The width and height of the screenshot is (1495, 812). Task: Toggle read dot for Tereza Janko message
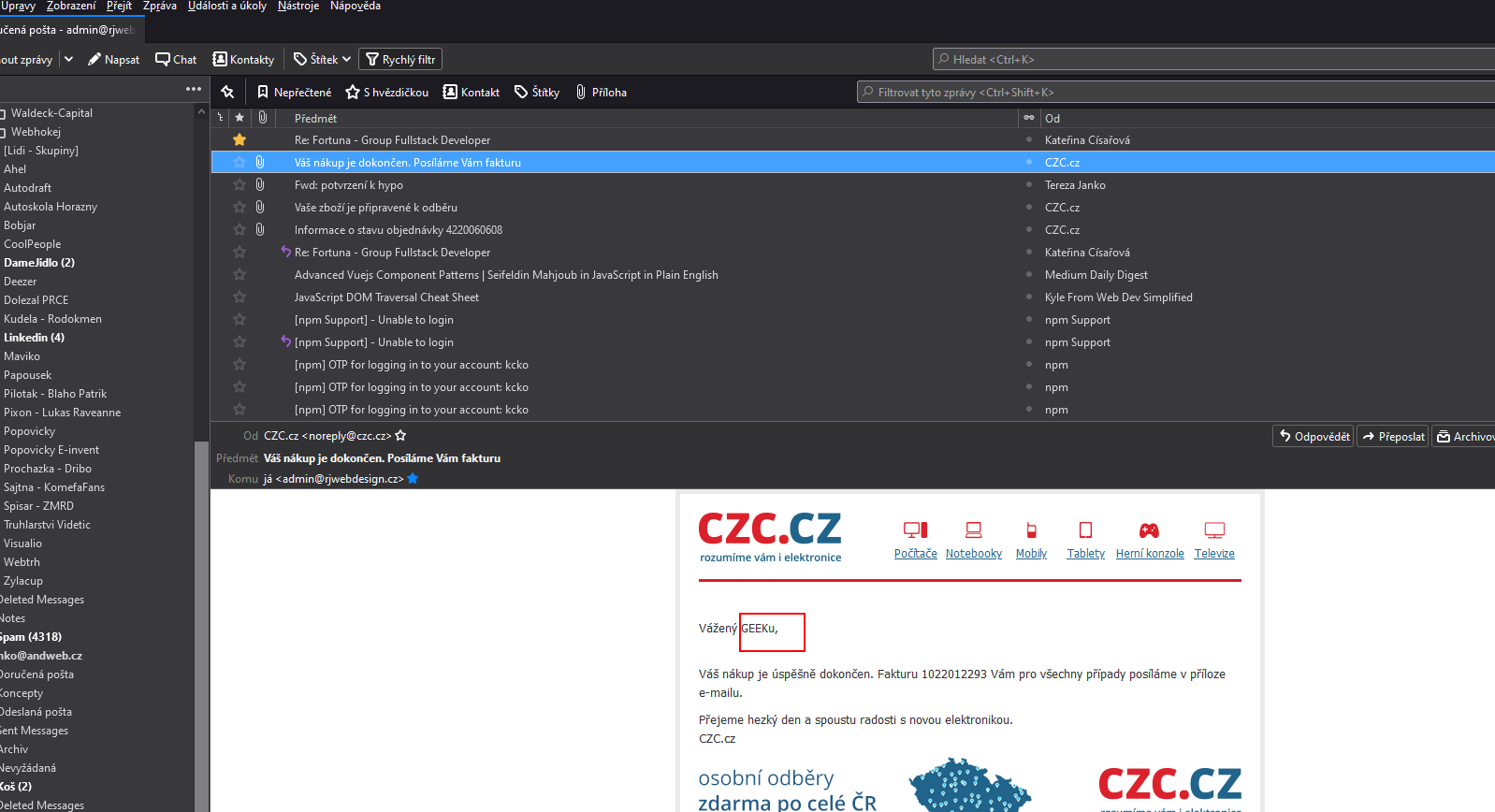pos(1029,185)
